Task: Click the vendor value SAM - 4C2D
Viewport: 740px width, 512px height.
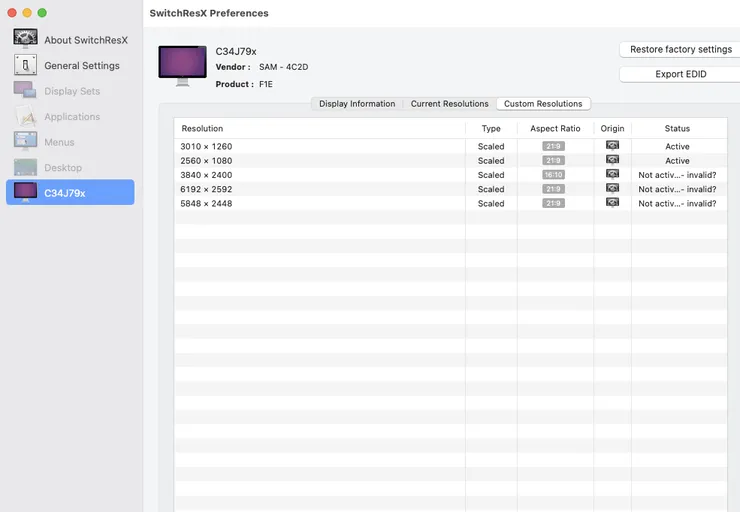Action: [283, 67]
